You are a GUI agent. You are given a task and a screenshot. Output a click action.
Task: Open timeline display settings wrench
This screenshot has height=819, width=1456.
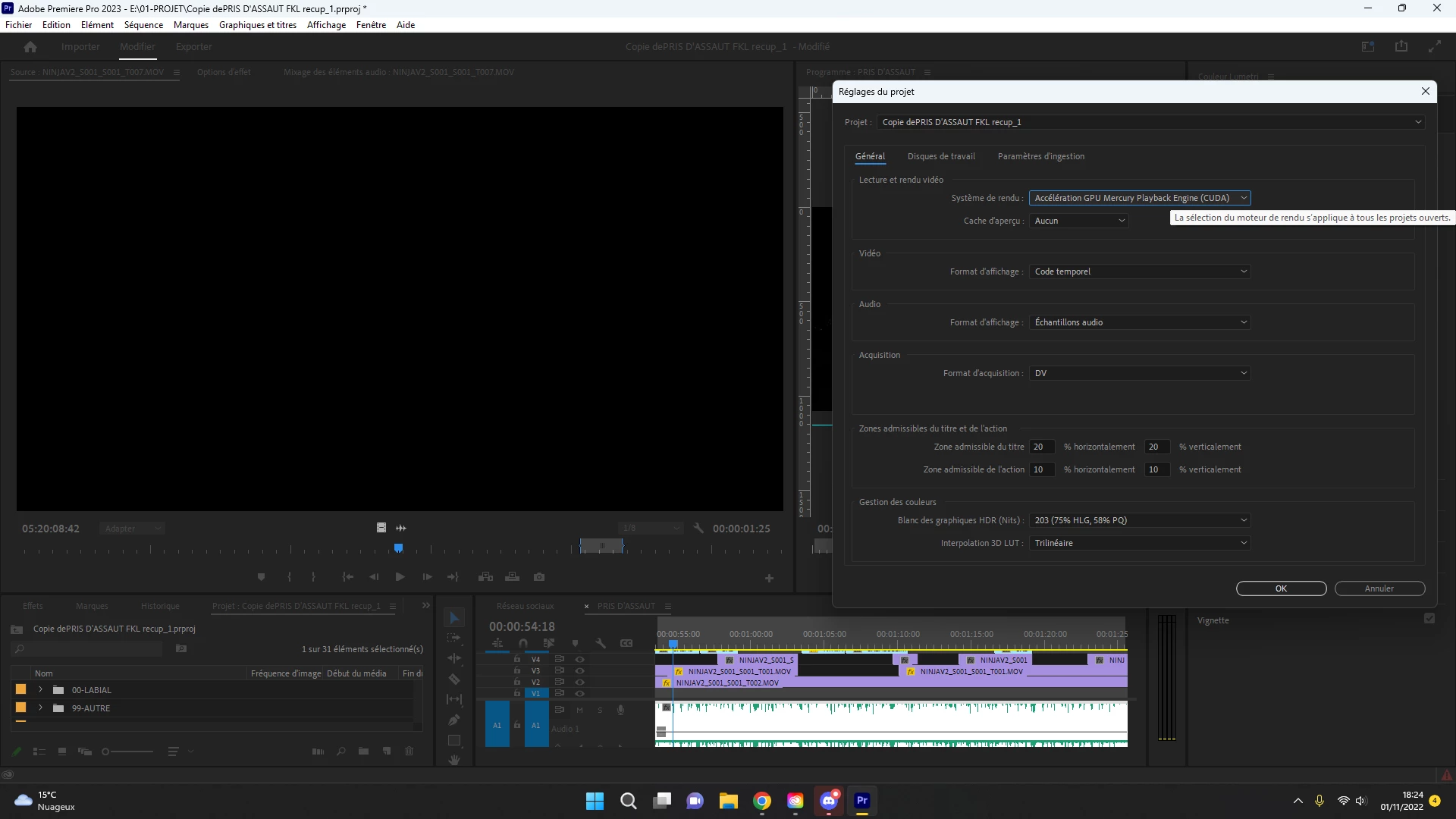[x=601, y=643]
